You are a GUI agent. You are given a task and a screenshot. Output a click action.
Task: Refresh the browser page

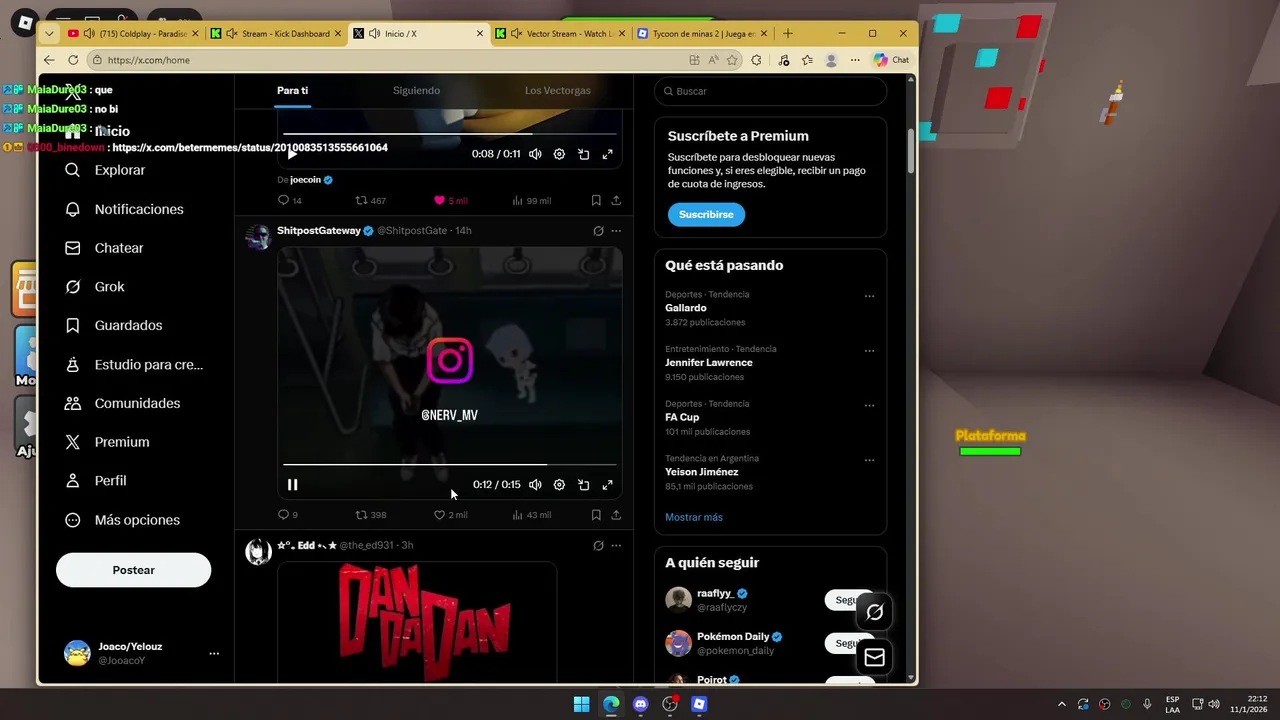(x=72, y=60)
